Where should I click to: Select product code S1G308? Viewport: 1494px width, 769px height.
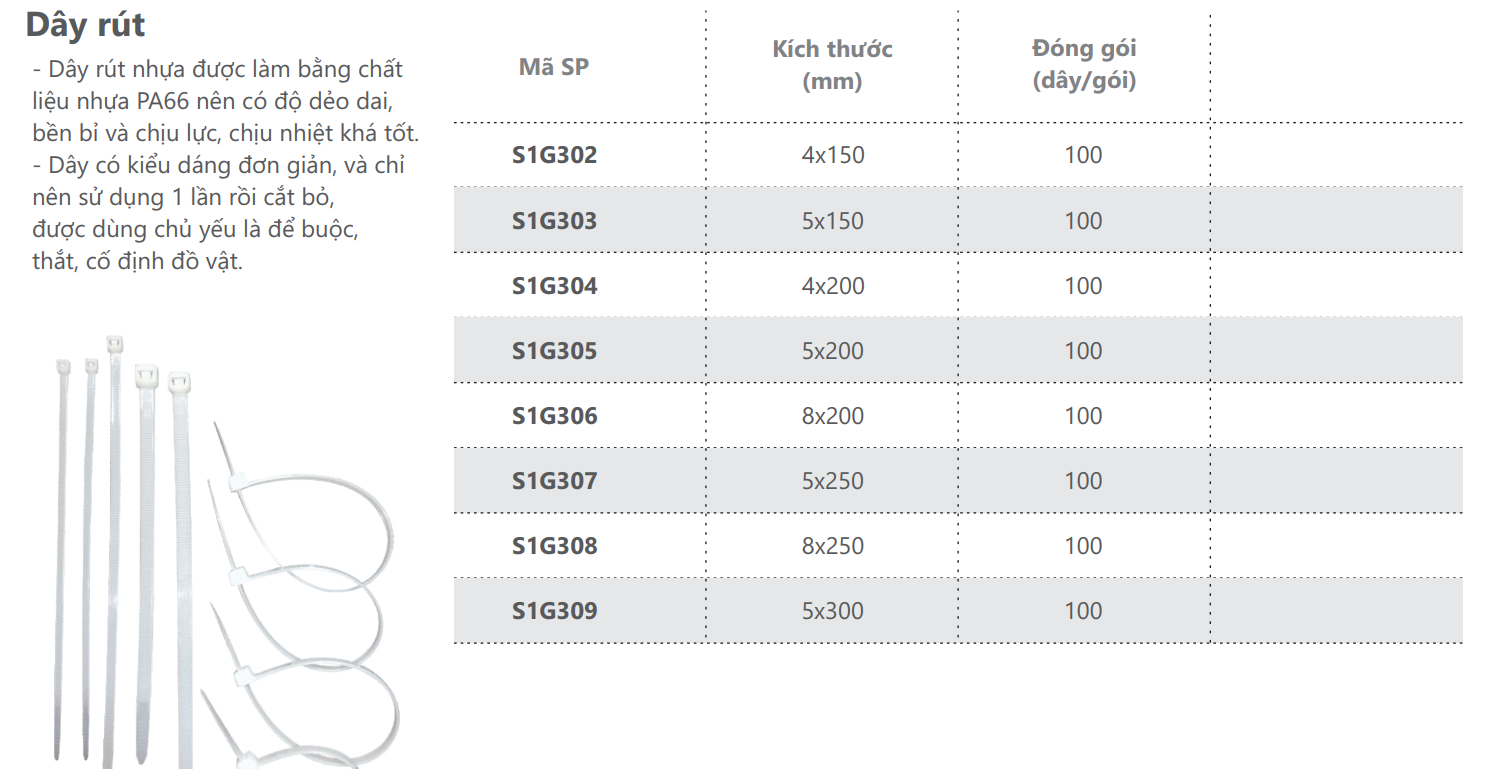pyautogui.click(x=555, y=546)
